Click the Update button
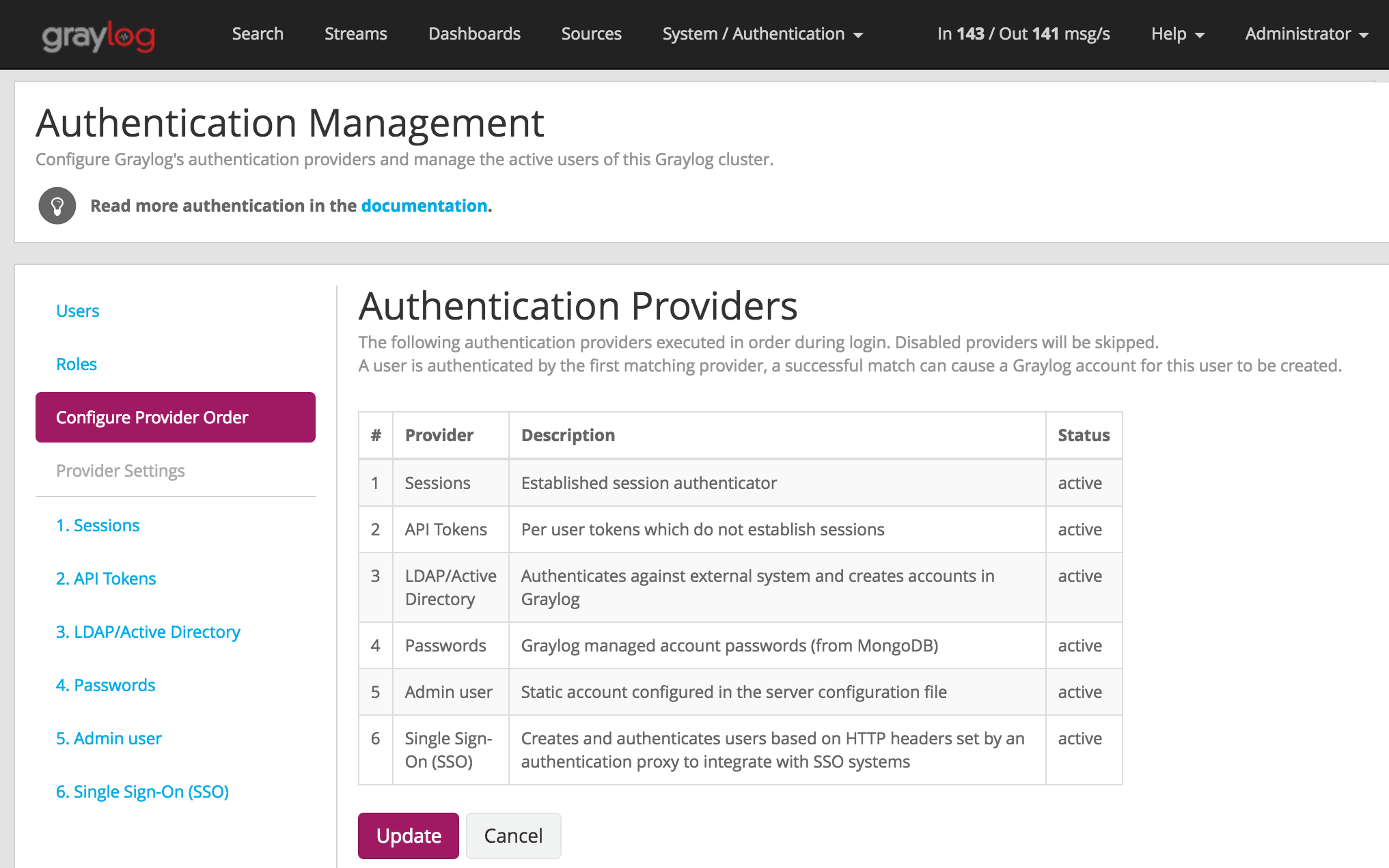This screenshot has width=1389, height=868. click(x=409, y=835)
